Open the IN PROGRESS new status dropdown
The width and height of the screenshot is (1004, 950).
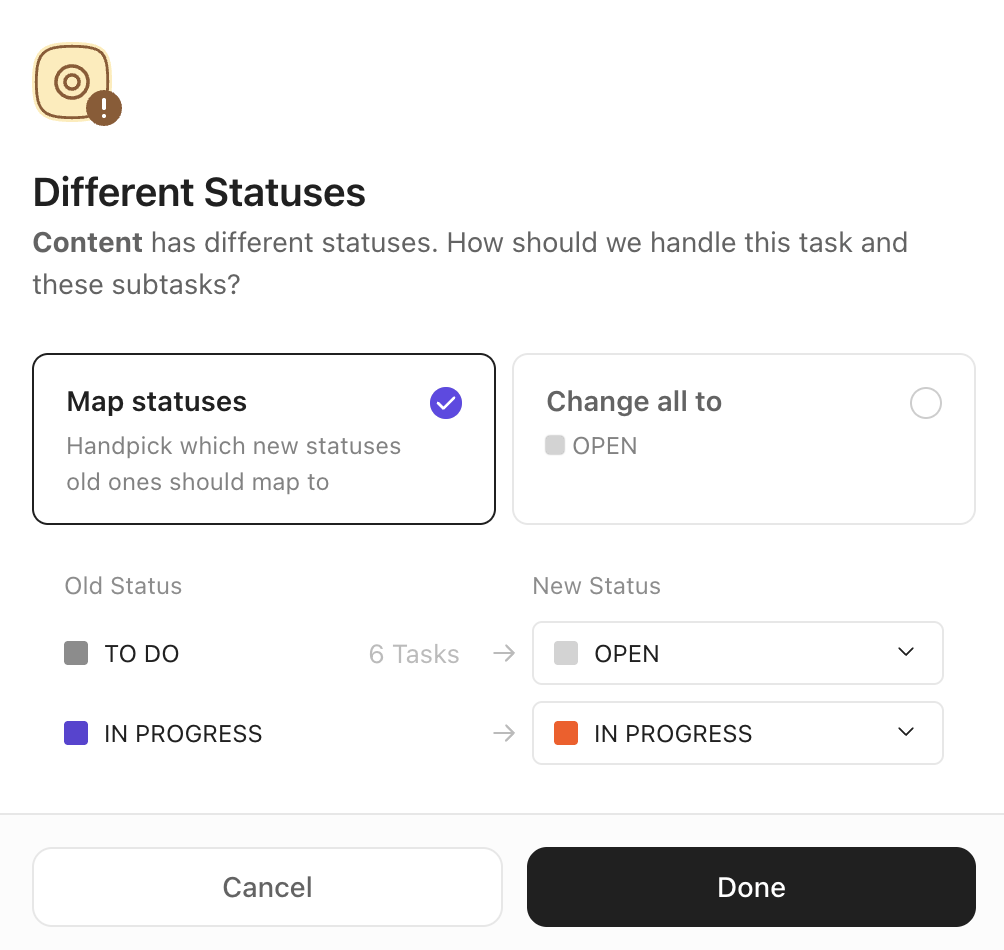pyautogui.click(x=737, y=733)
